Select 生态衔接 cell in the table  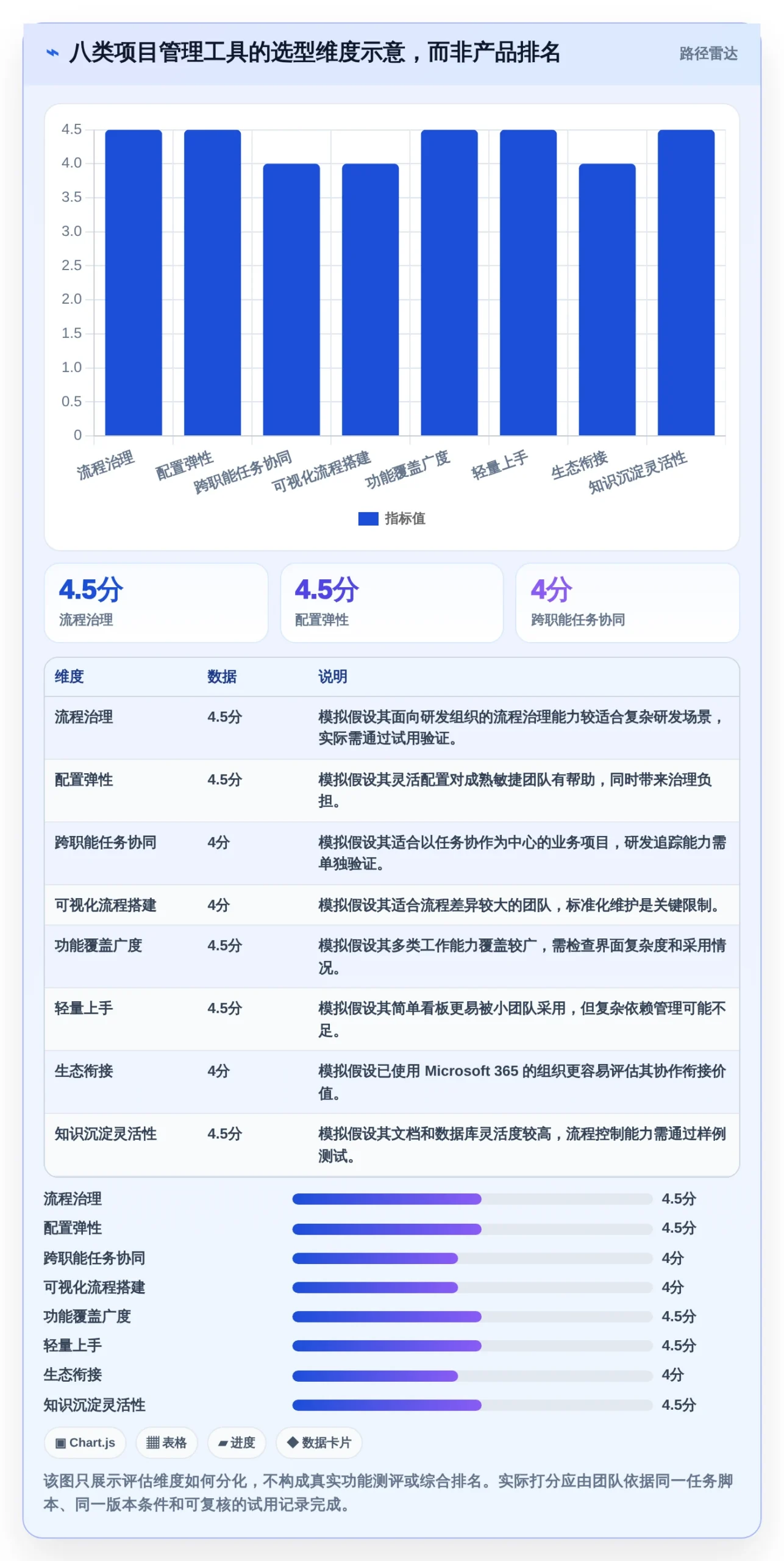tap(84, 1071)
